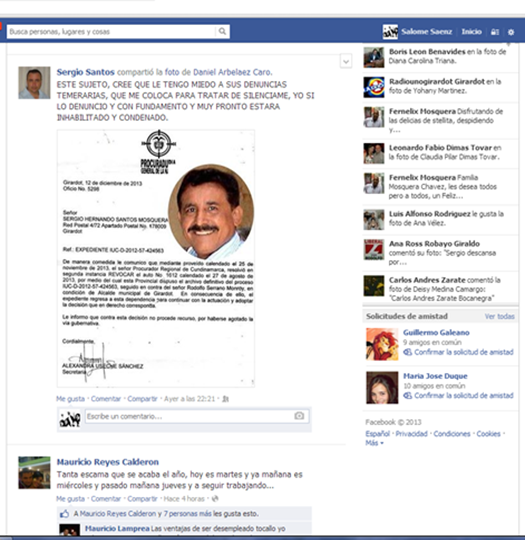
Task: Click audience icon next to Ayer a las 22:21
Action: (x=226, y=399)
